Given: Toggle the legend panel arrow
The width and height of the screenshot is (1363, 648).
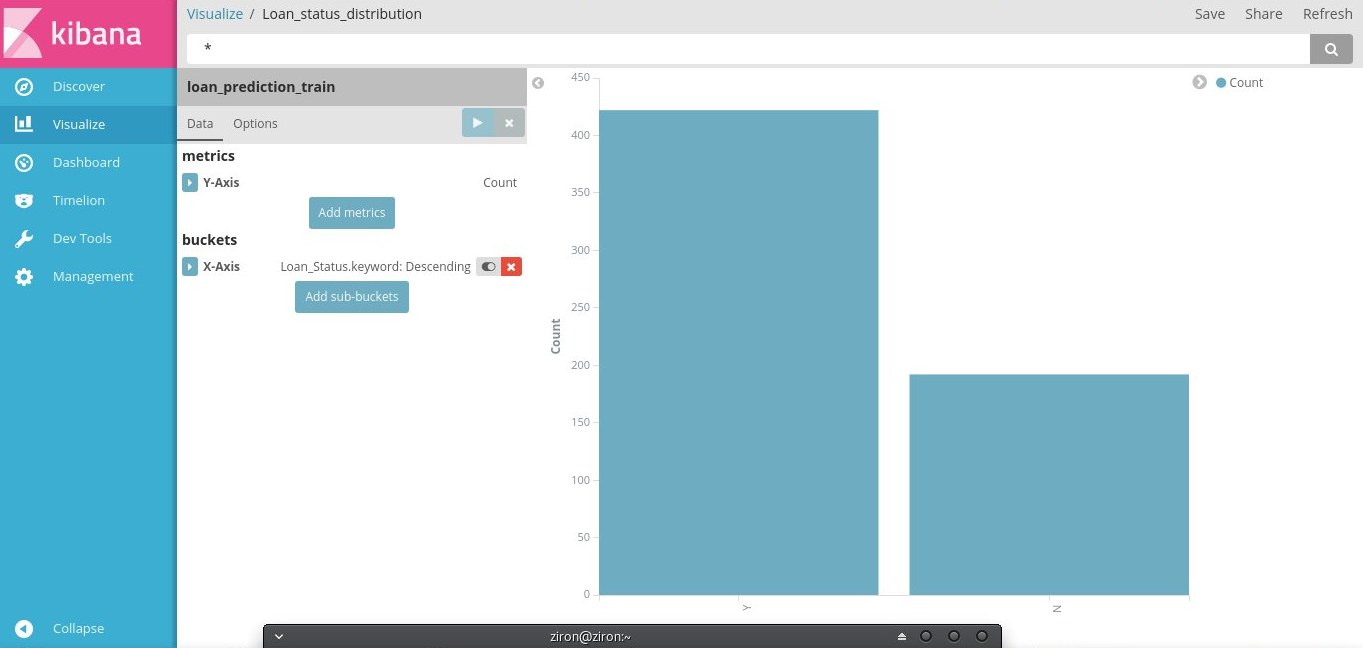Looking at the screenshot, I should coord(1200,82).
